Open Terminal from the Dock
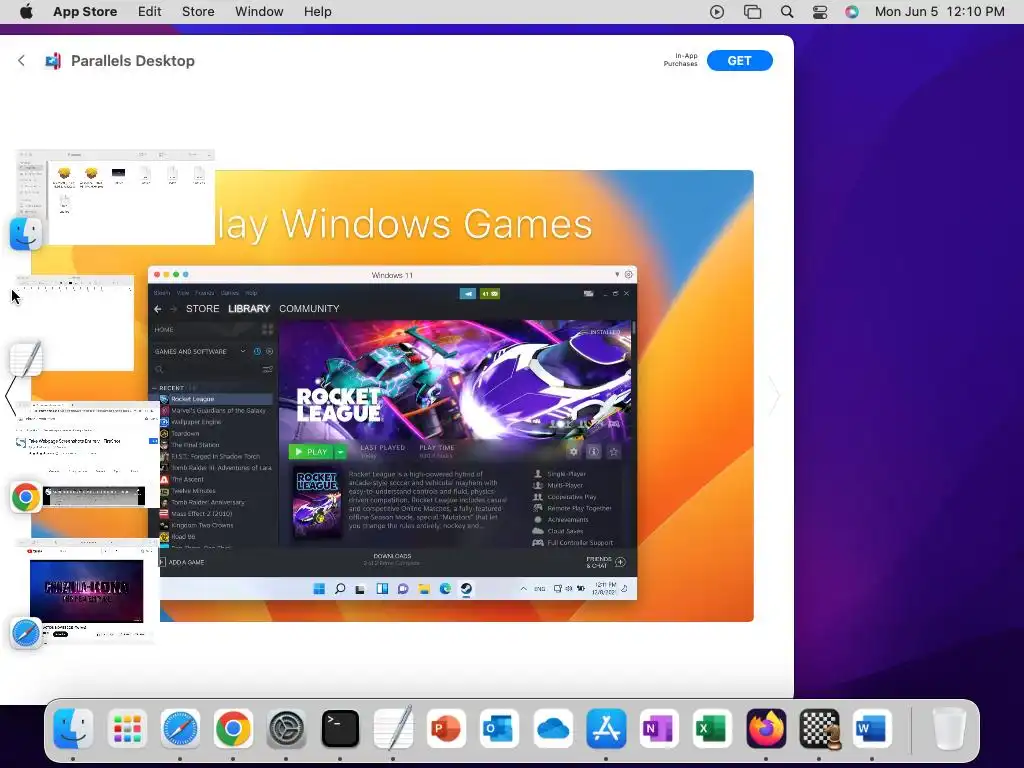The height and width of the screenshot is (768, 1024). [340, 728]
